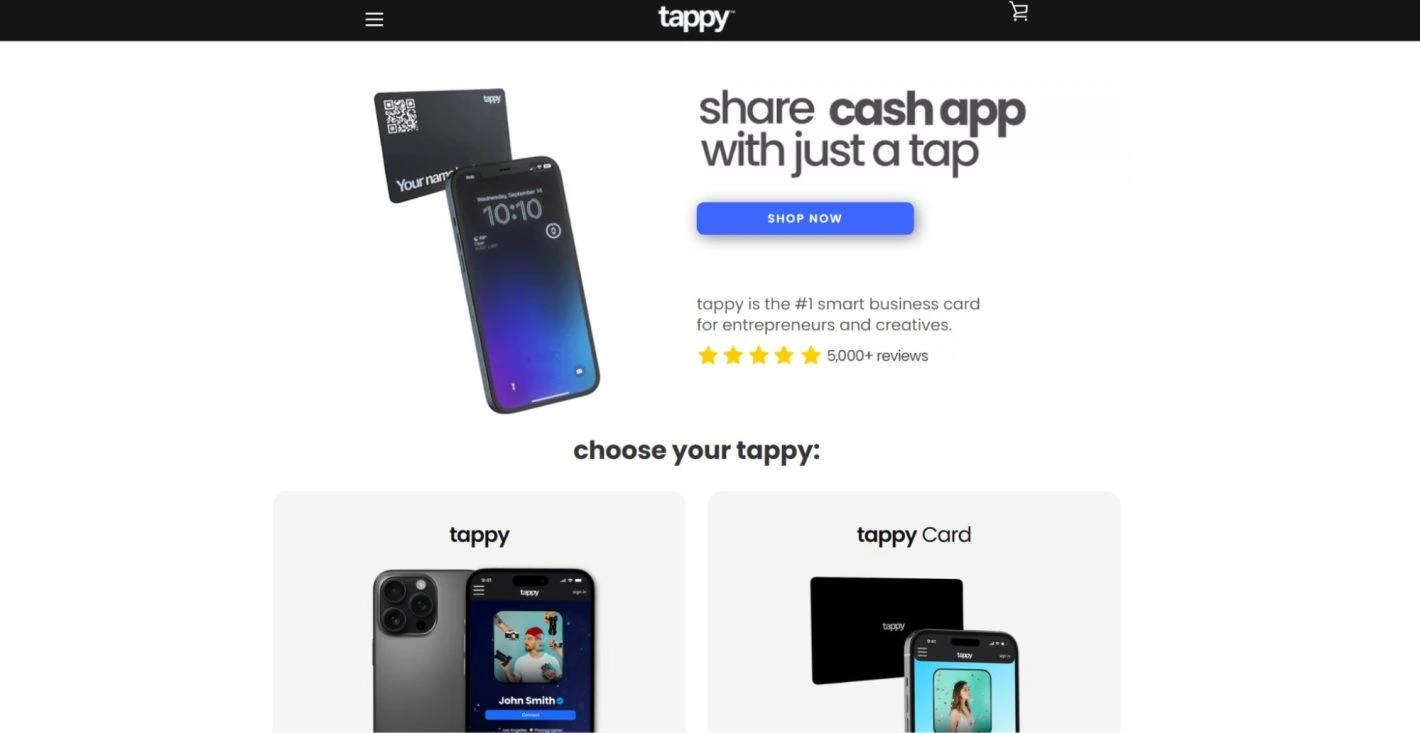
Task: Click the tappy logo in header
Action: [696, 19]
